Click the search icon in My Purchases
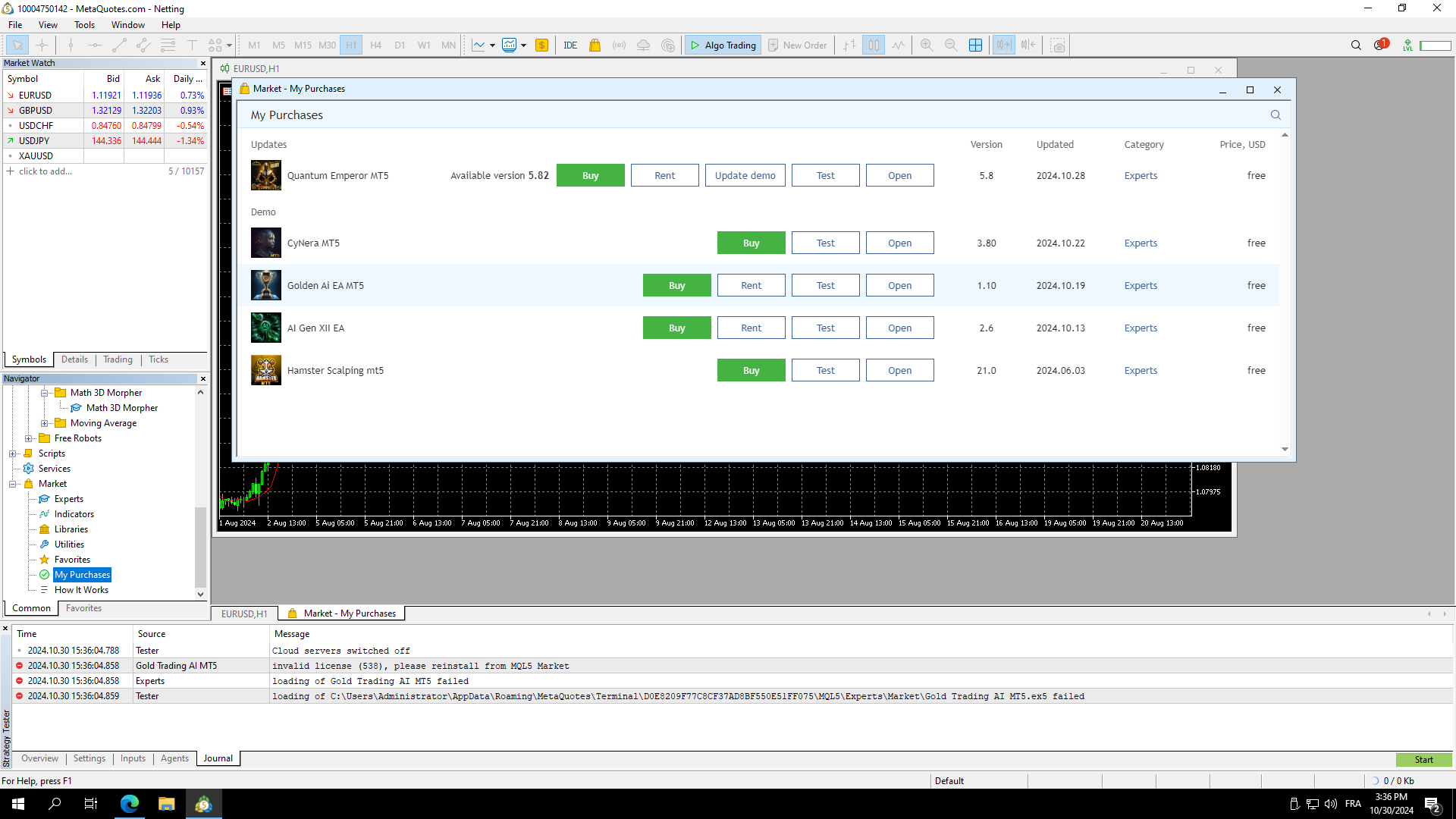The height and width of the screenshot is (819, 1456). (x=1276, y=115)
